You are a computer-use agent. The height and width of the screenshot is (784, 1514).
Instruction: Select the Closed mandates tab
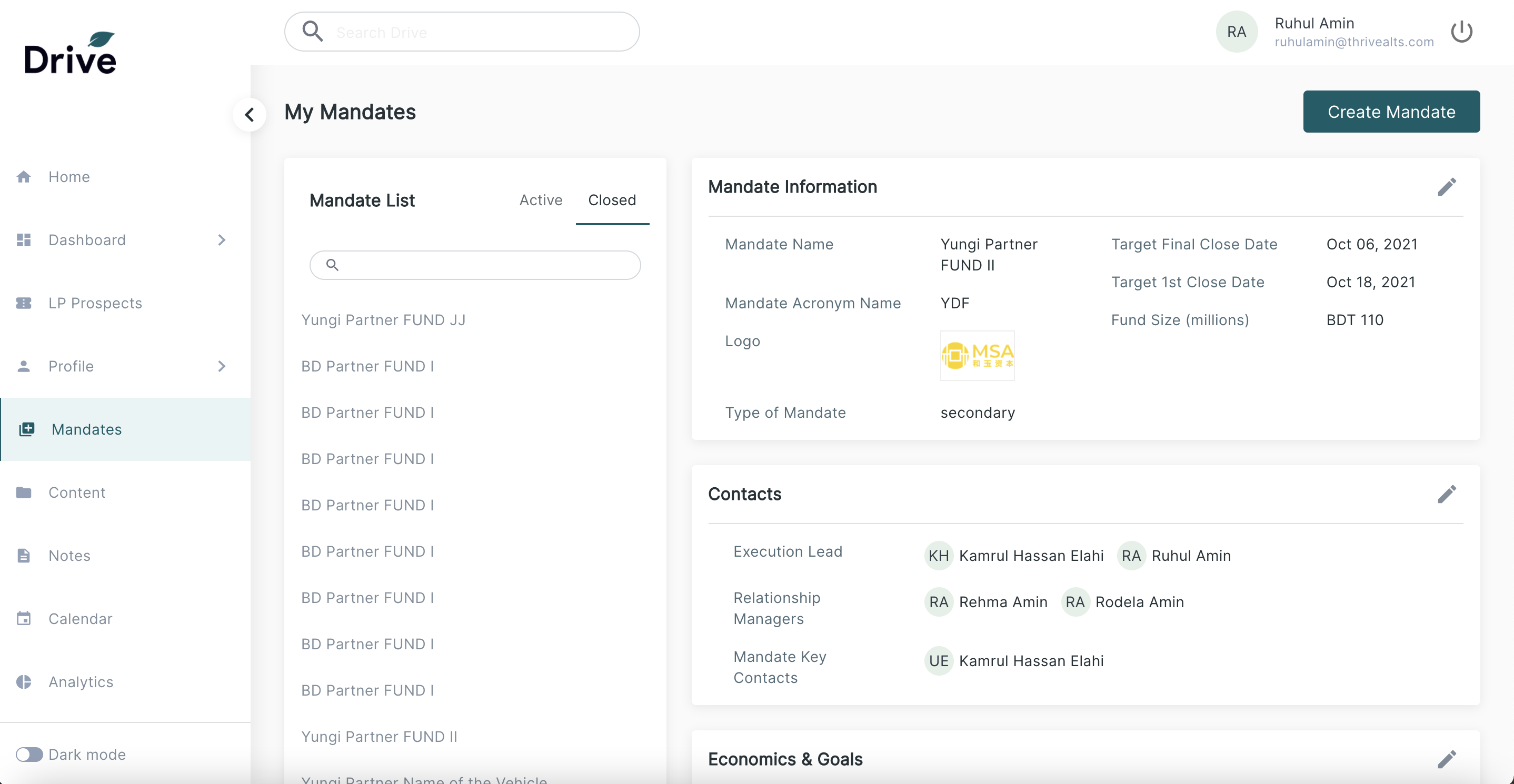pos(612,199)
